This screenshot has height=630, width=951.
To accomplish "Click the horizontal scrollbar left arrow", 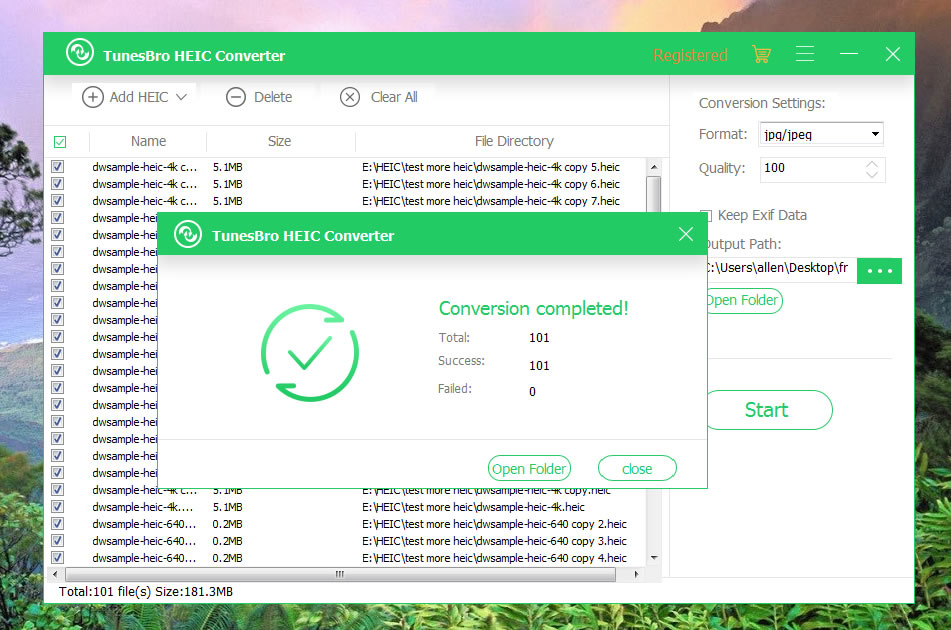I will [55, 574].
